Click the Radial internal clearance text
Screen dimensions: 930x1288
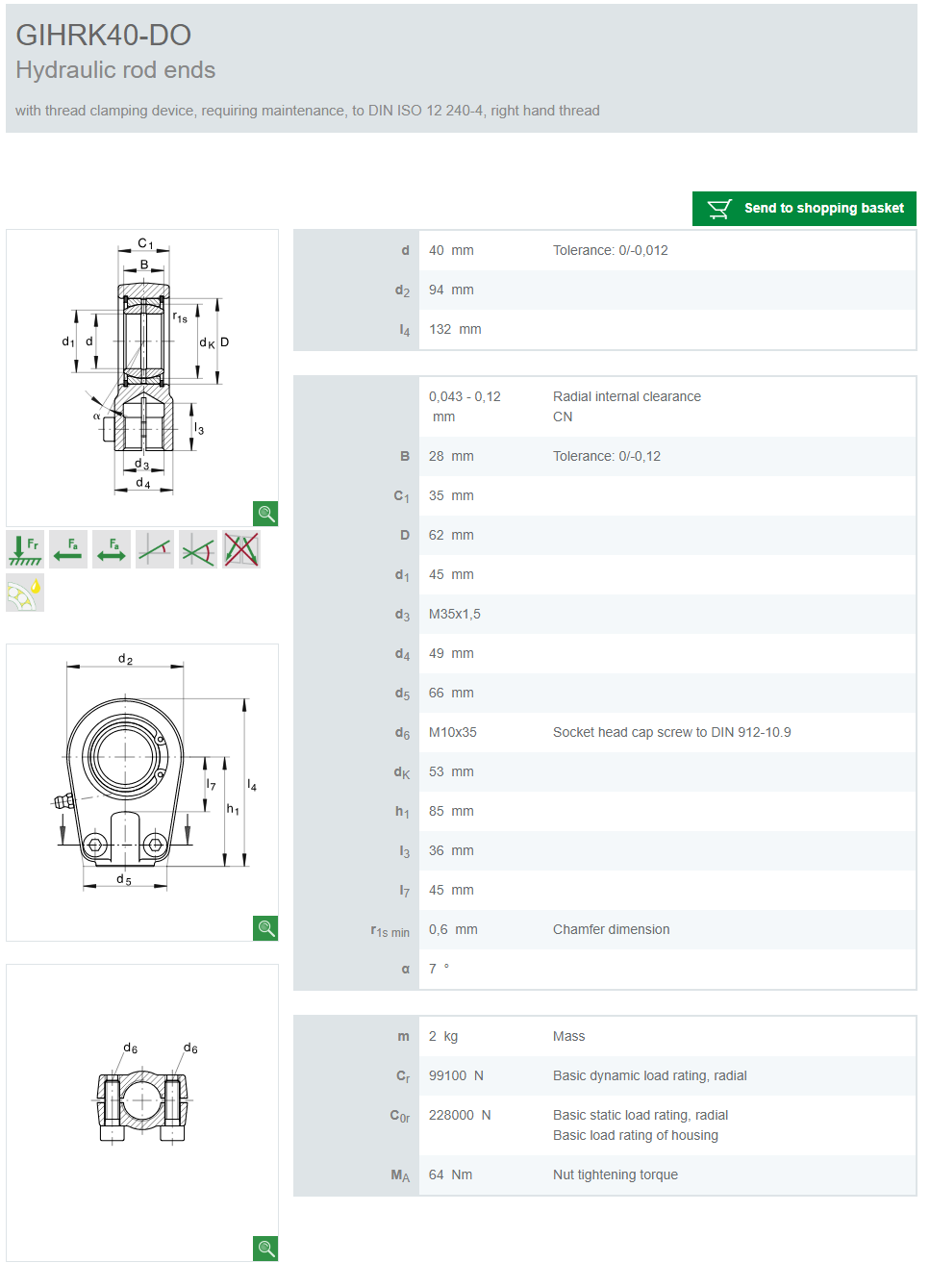pyautogui.click(x=626, y=396)
